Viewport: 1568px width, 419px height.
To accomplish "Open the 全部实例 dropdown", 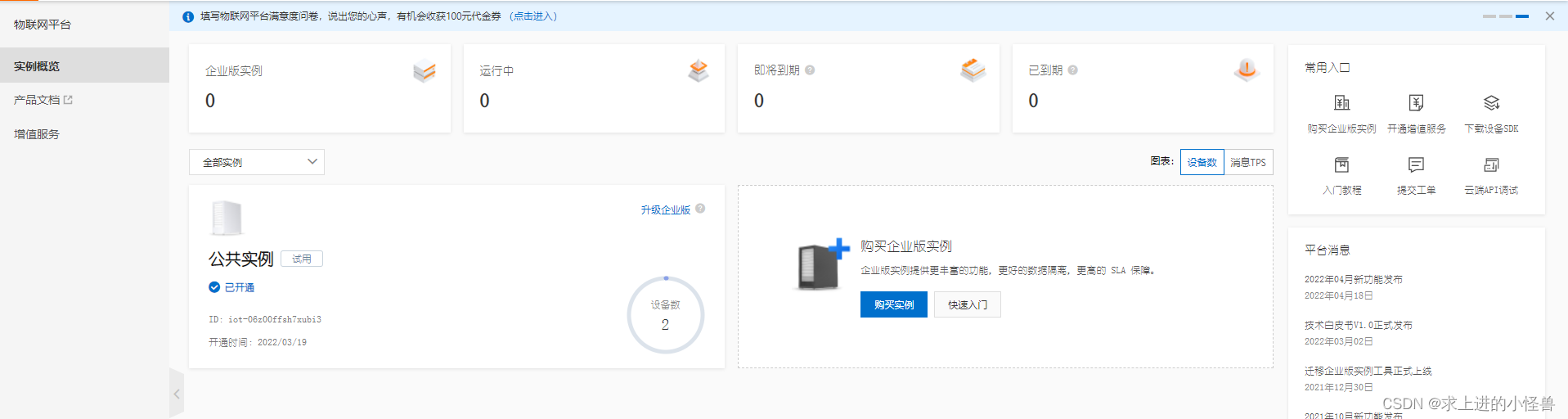I will coord(257,162).
